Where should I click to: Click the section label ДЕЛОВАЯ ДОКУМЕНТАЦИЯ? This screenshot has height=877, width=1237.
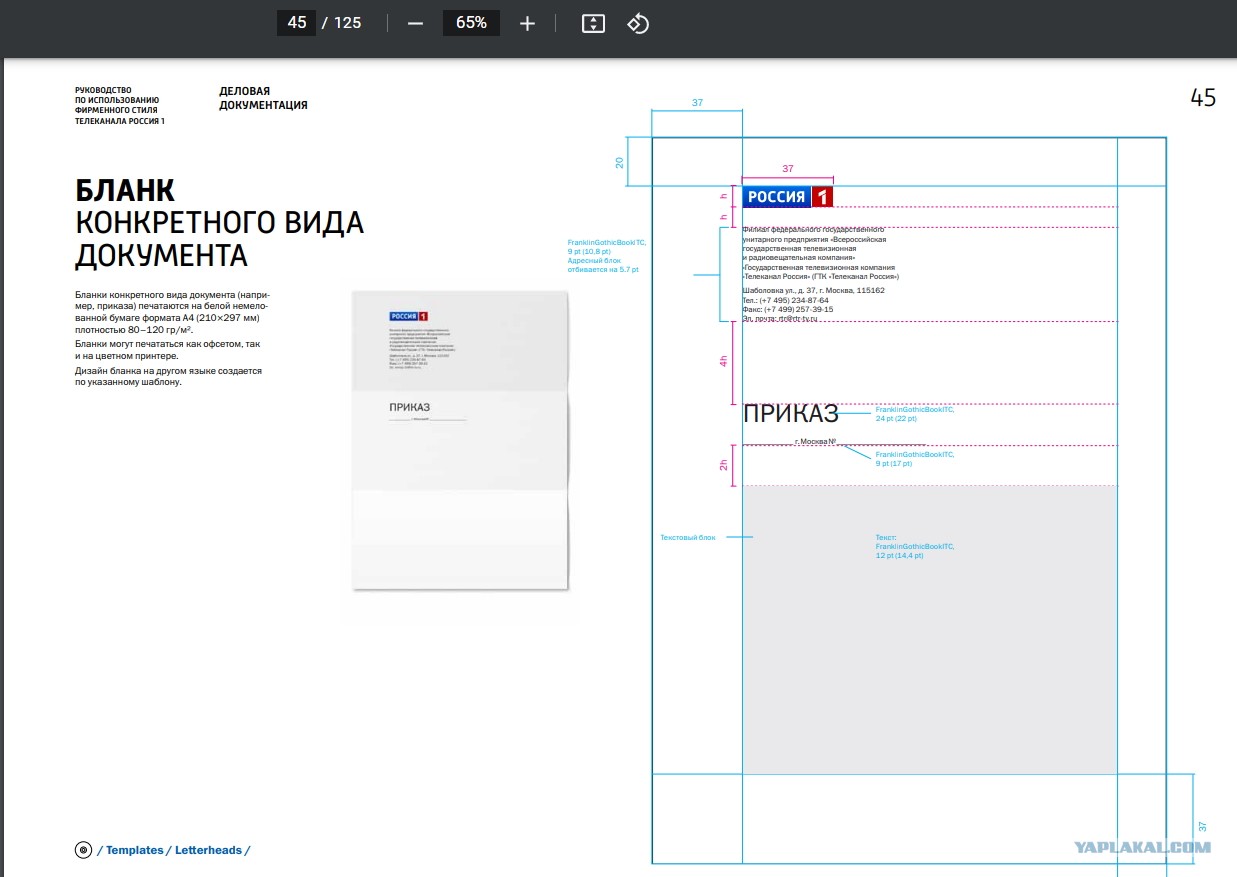point(263,98)
